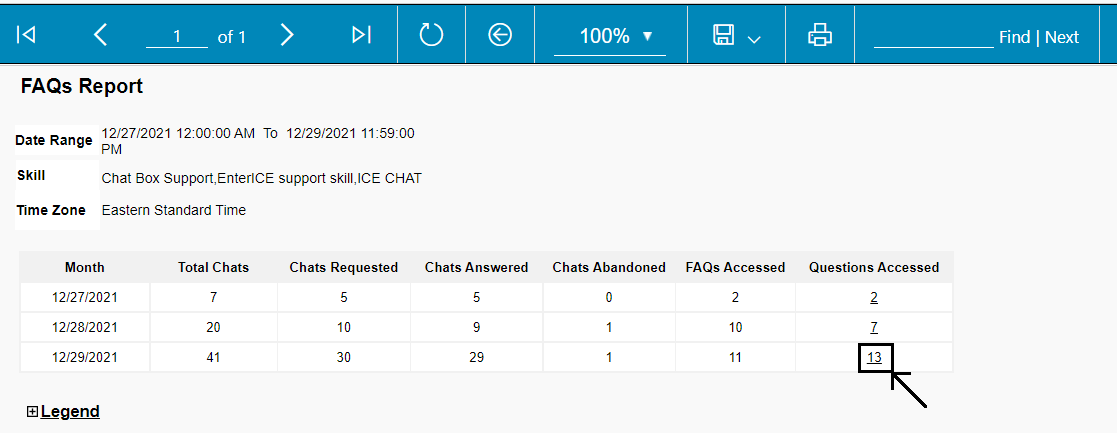The width and height of the screenshot is (1117, 433).
Task: Click the Find link in toolbar
Action: coord(1014,37)
